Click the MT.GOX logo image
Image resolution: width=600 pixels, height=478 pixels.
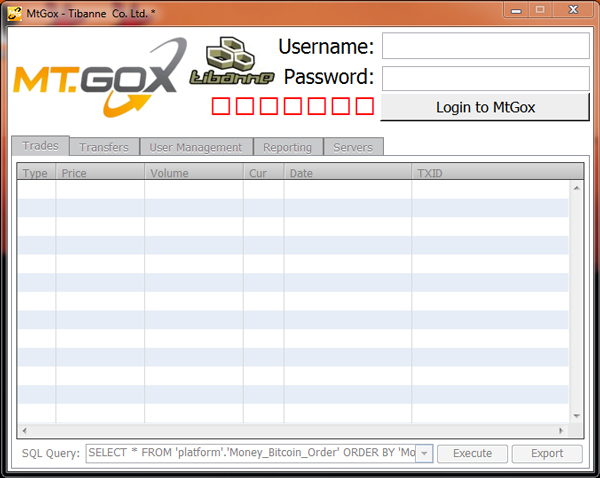pyautogui.click(x=100, y=78)
